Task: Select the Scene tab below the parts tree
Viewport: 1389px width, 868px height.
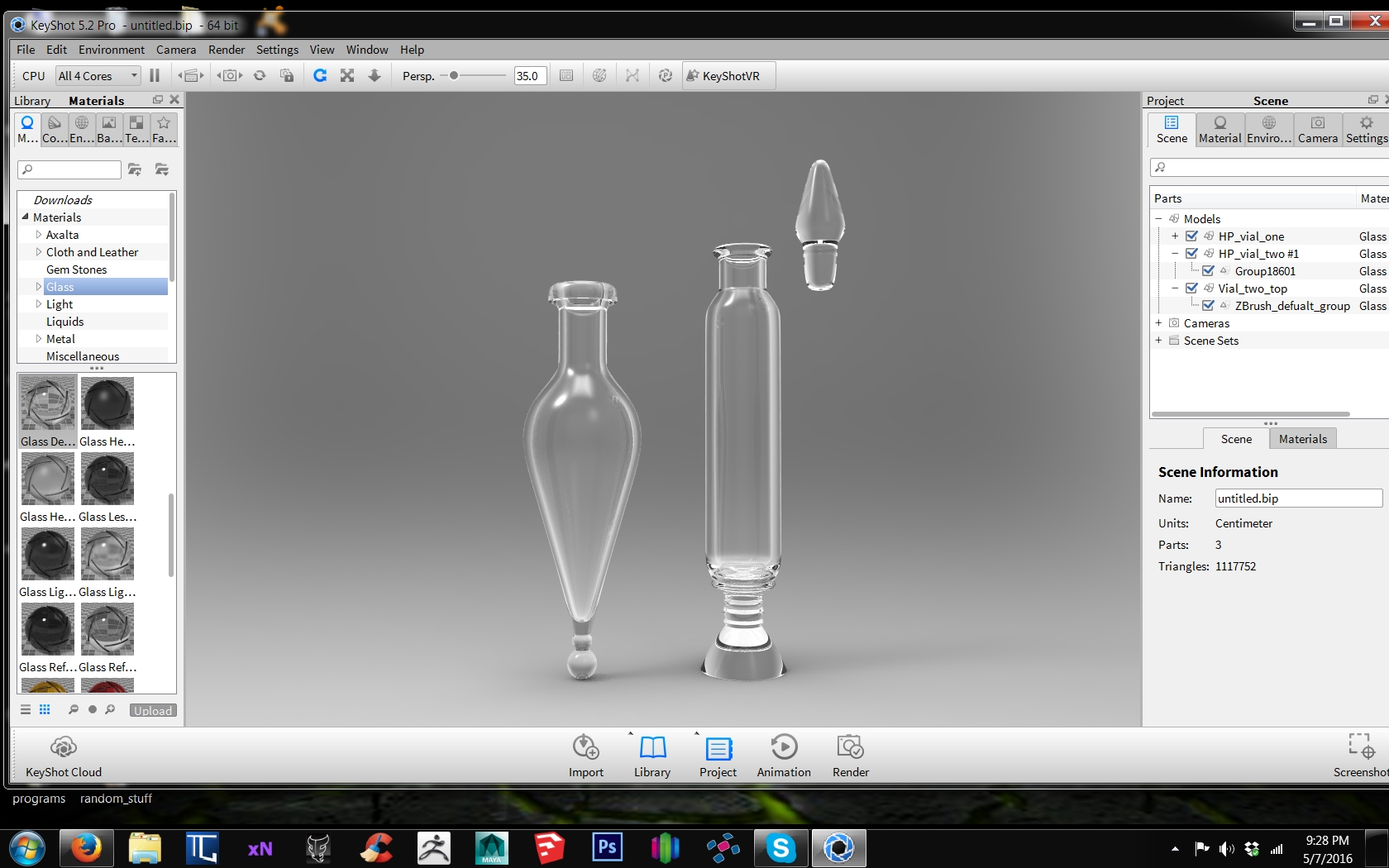Action: tap(1236, 439)
